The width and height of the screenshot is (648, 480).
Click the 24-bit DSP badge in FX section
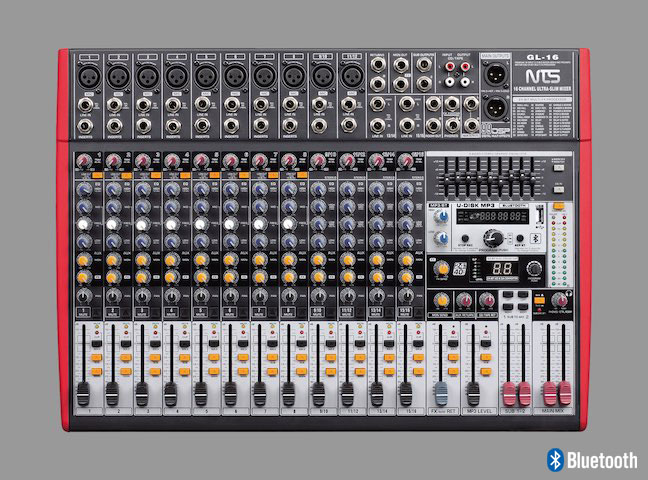[x=460, y=269]
